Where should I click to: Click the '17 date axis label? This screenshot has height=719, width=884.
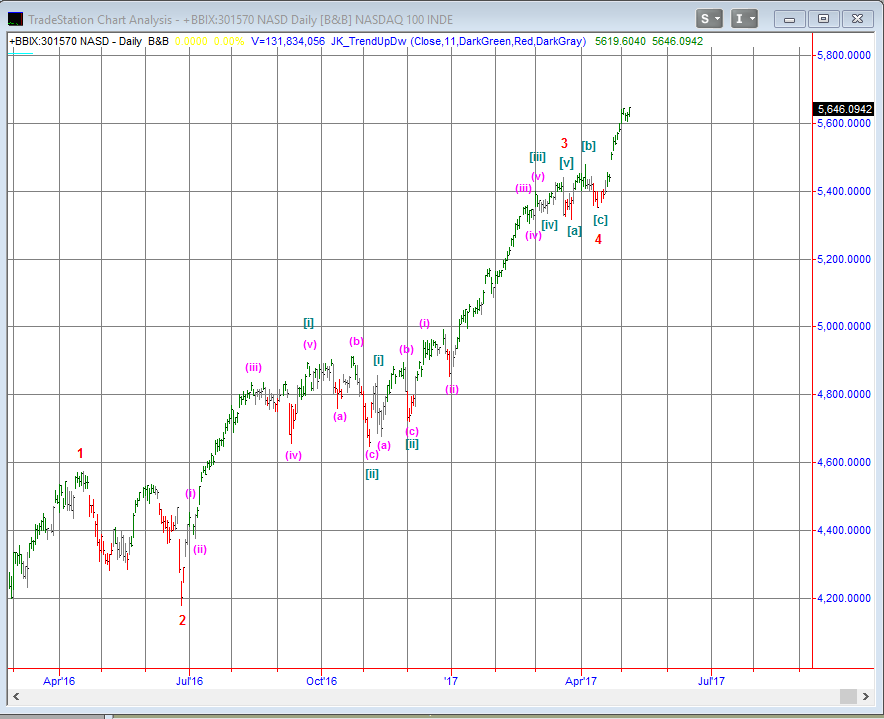450,681
